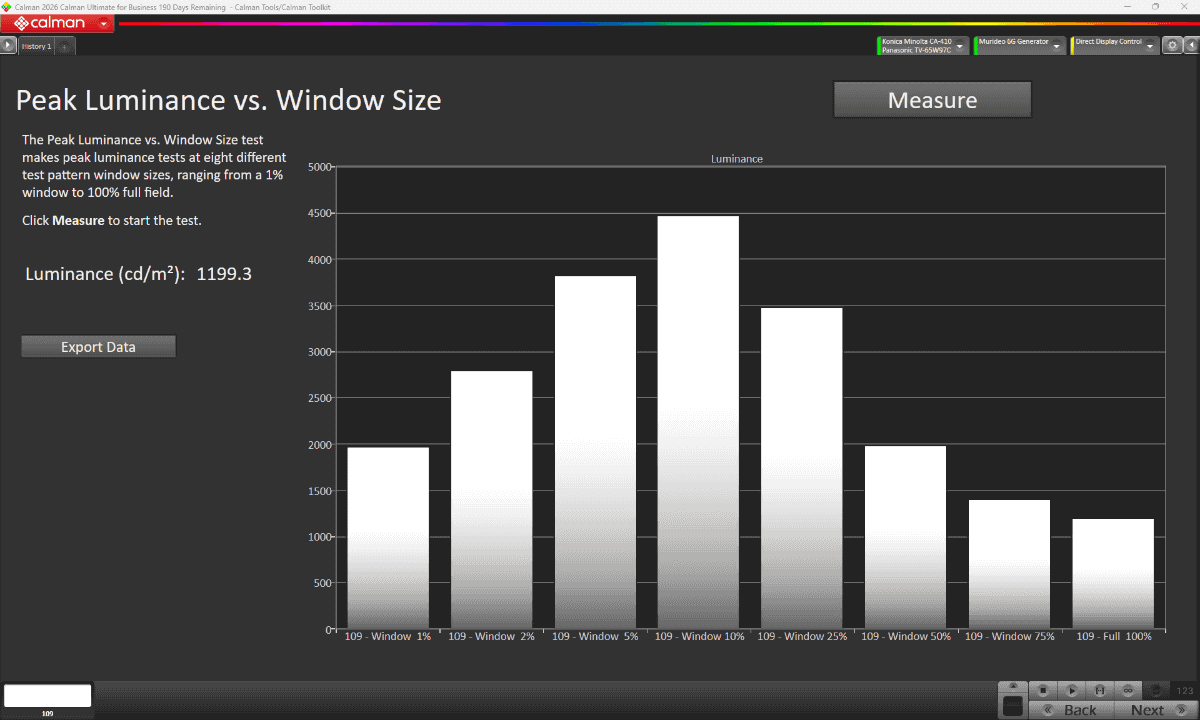The width and height of the screenshot is (1200, 720).
Task: Click the Window 25% luminance bar
Action: [801, 468]
